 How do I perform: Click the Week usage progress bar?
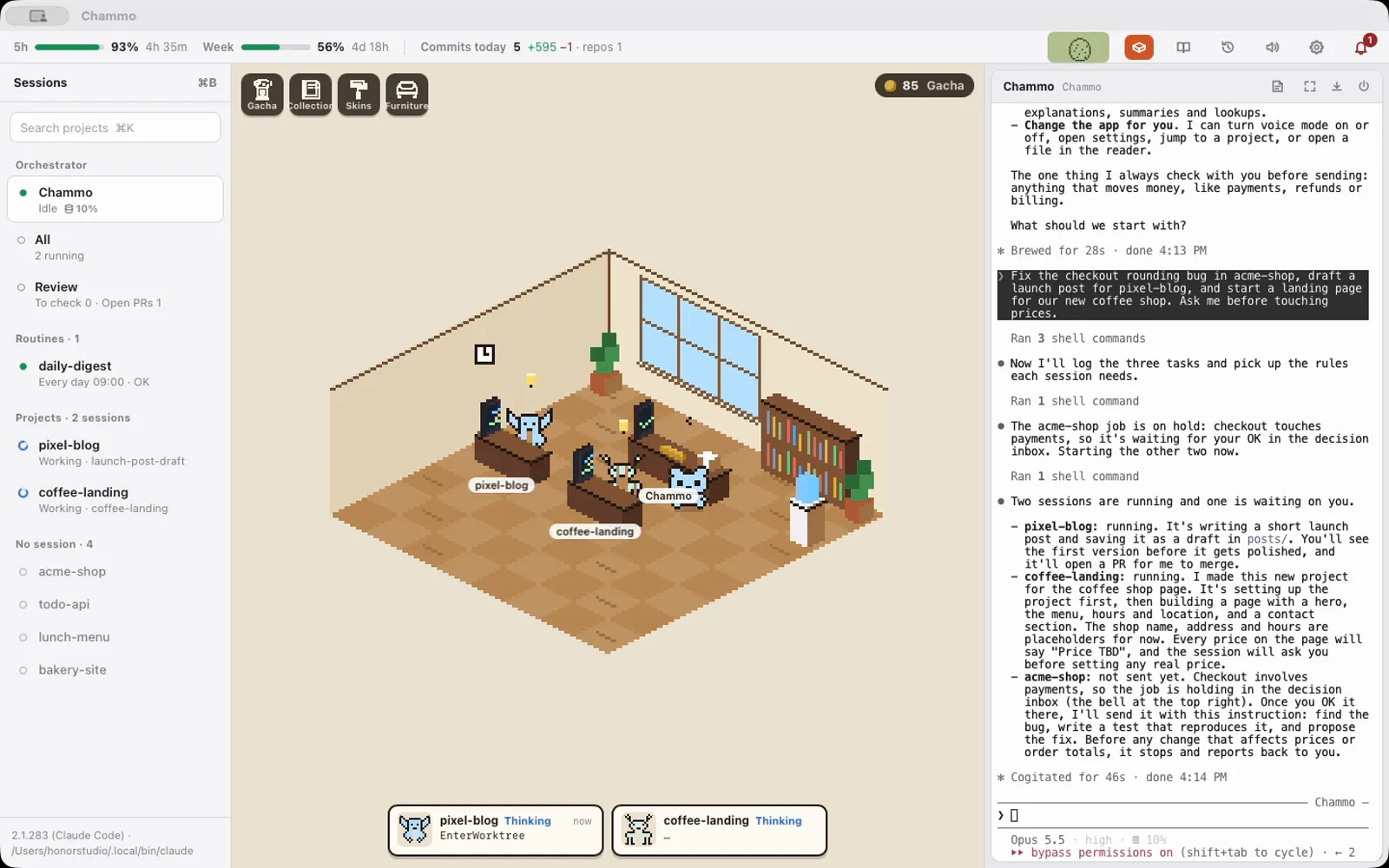(x=275, y=47)
